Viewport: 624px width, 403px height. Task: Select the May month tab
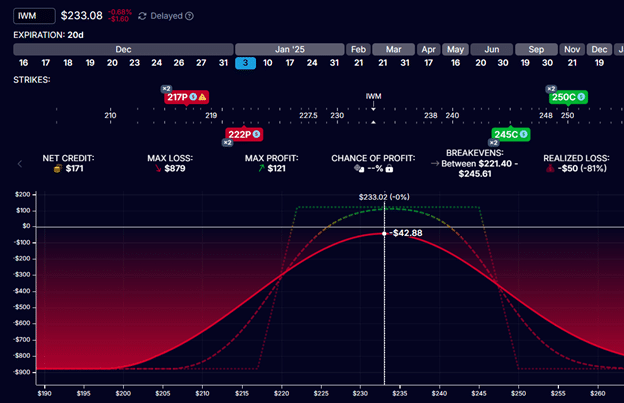pos(455,49)
